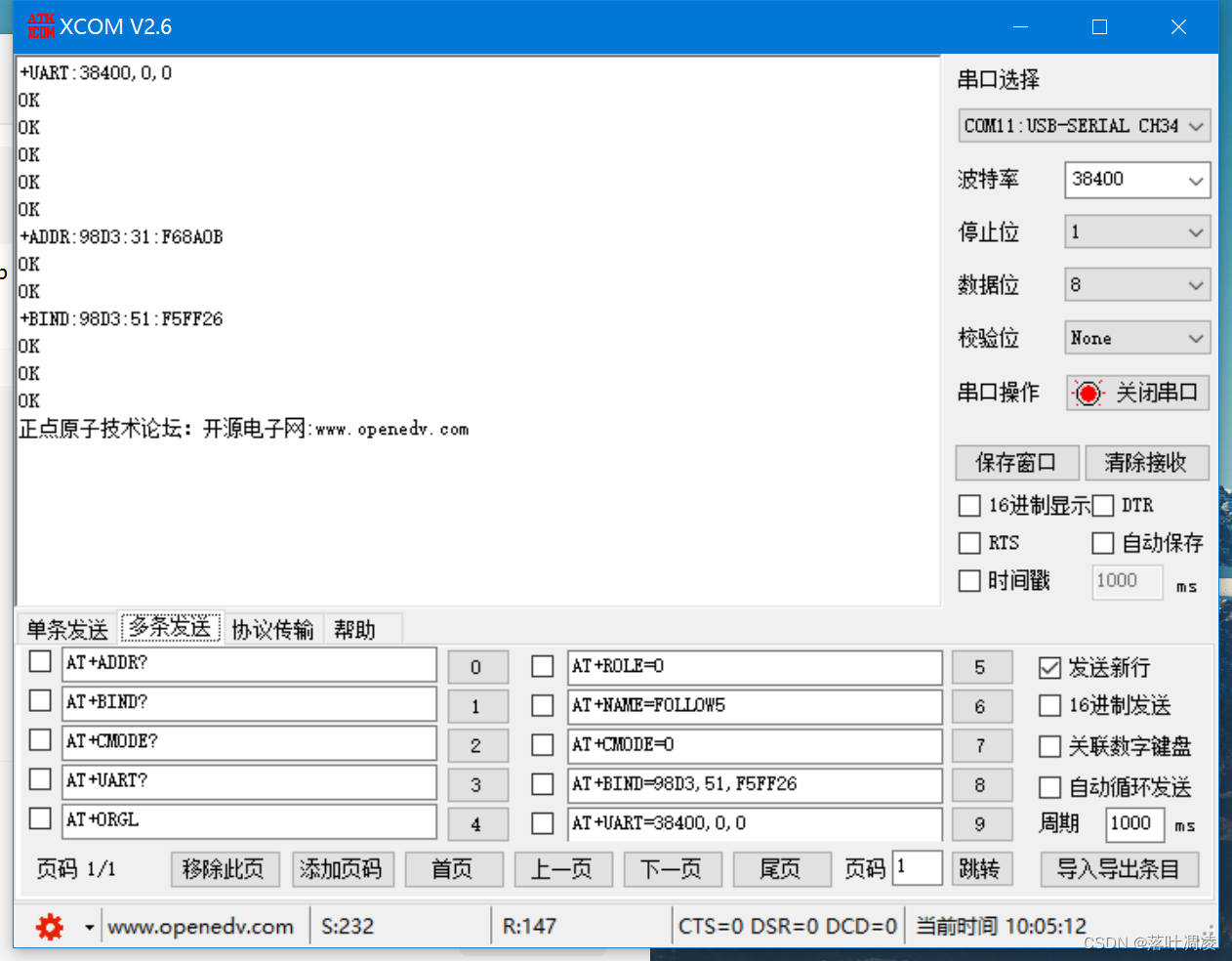1232x961 pixels.
Task: Click the 下一页 button
Action: [672, 869]
